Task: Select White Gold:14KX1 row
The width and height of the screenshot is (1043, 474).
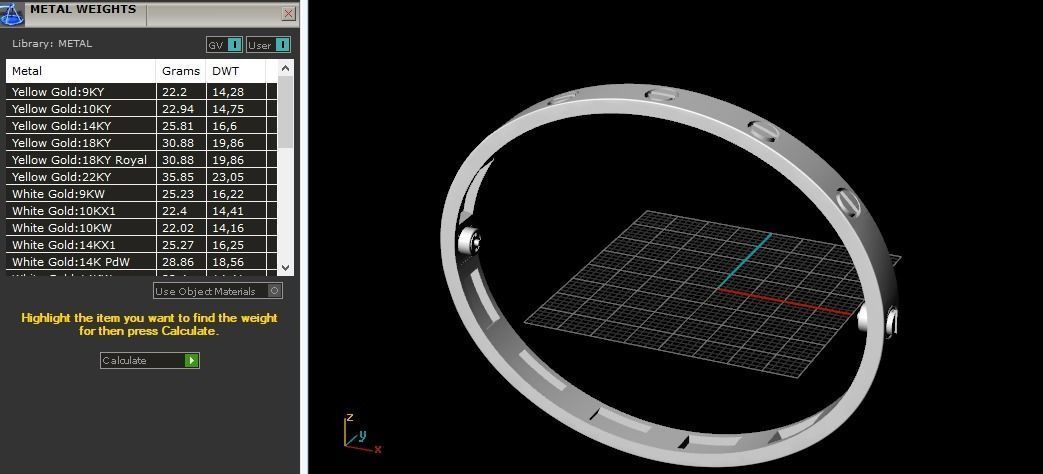Action: 142,245
